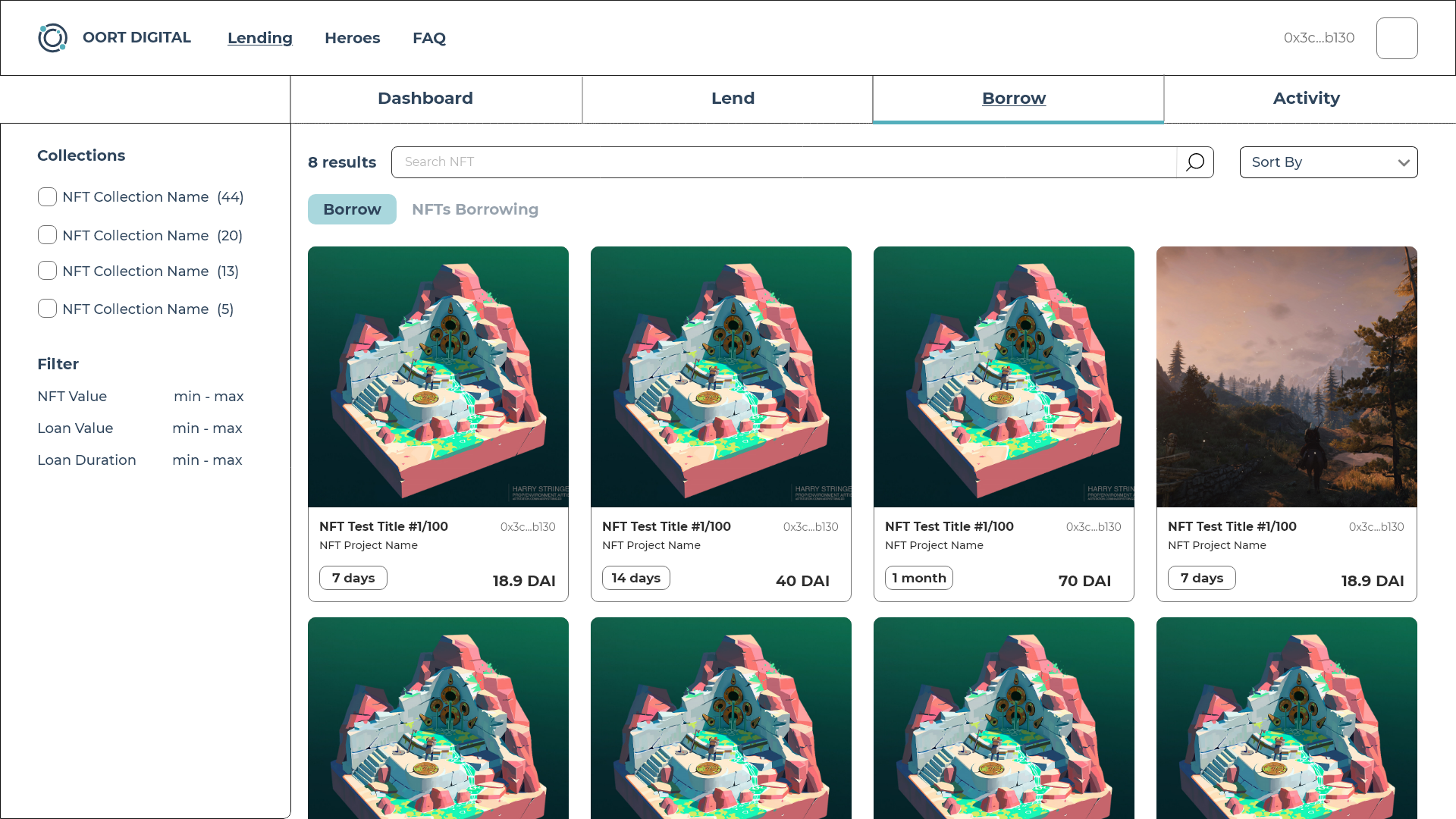
Task: Open the FAQ page
Action: coord(429,38)
